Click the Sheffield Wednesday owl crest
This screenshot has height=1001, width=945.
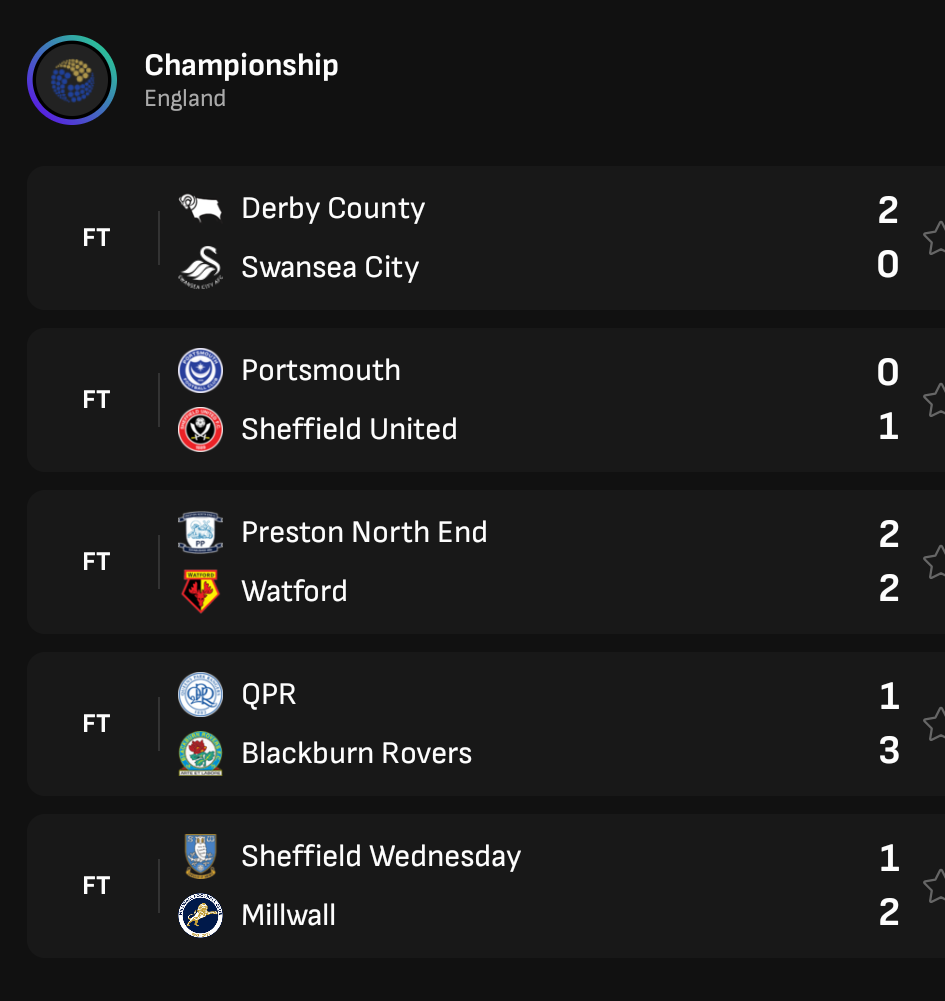coord(200,857)
